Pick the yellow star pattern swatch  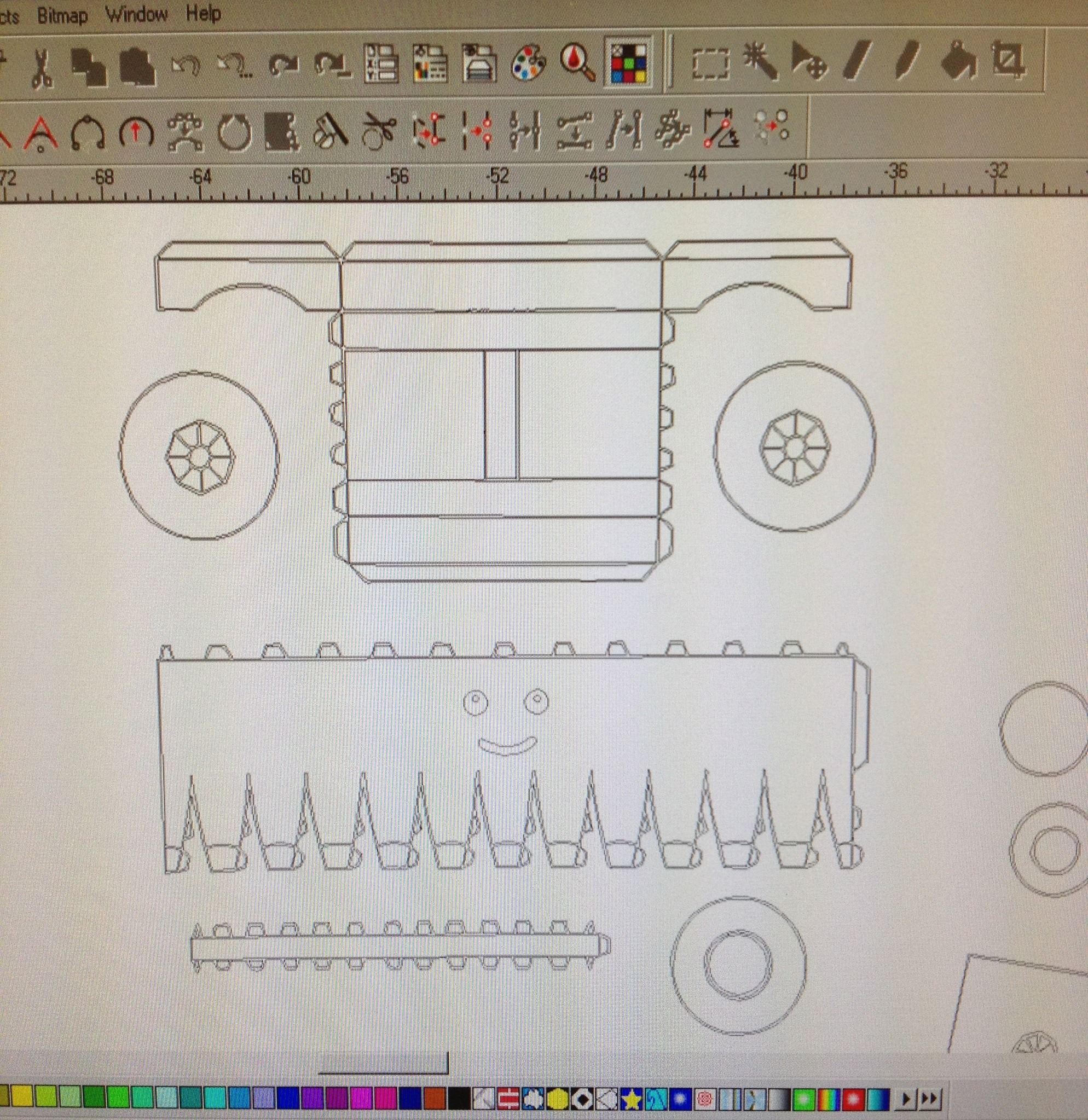coord(630,1099)
